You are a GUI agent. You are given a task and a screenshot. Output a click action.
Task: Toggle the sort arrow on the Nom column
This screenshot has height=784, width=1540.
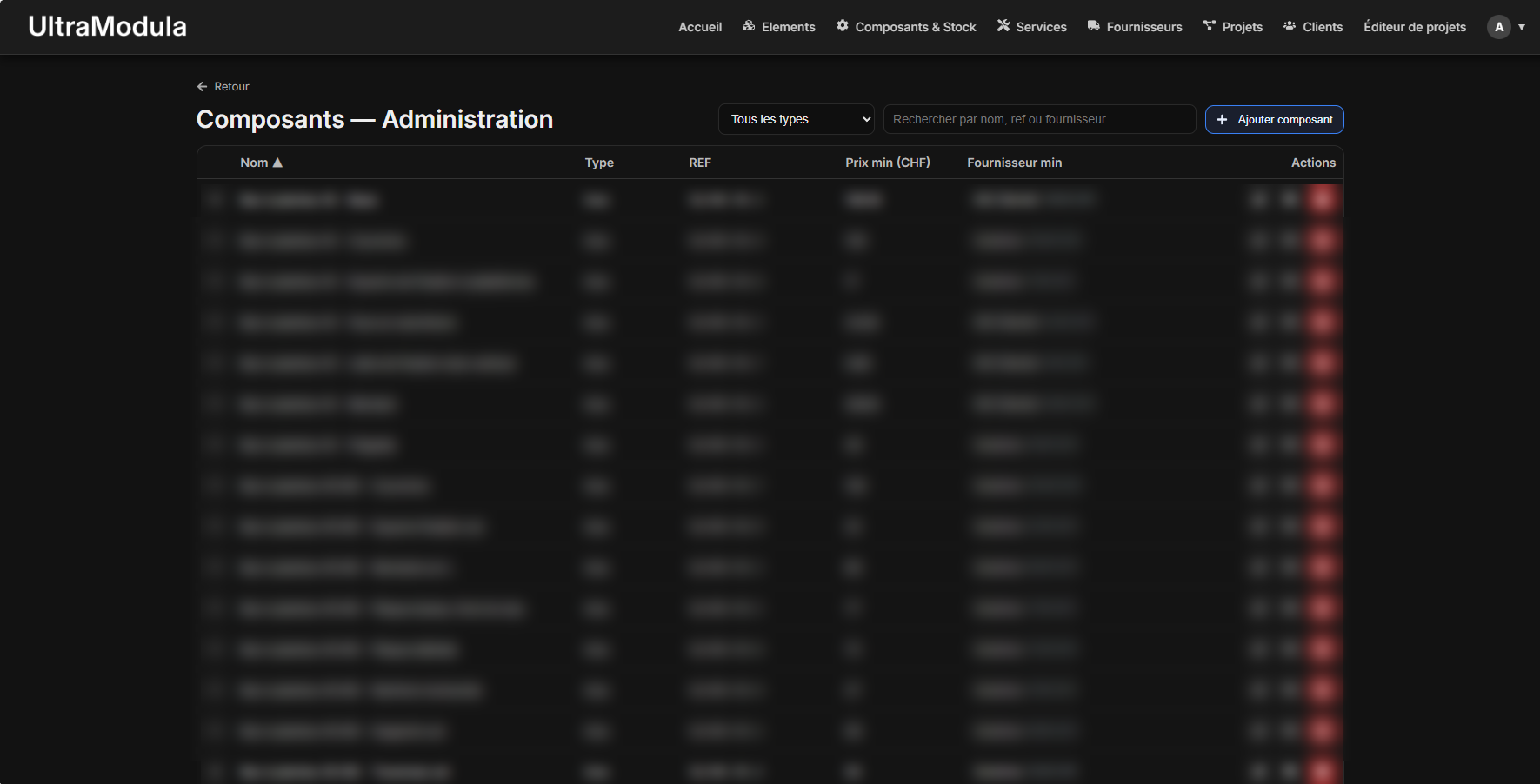pyautogui.click(x=277, y=163)
